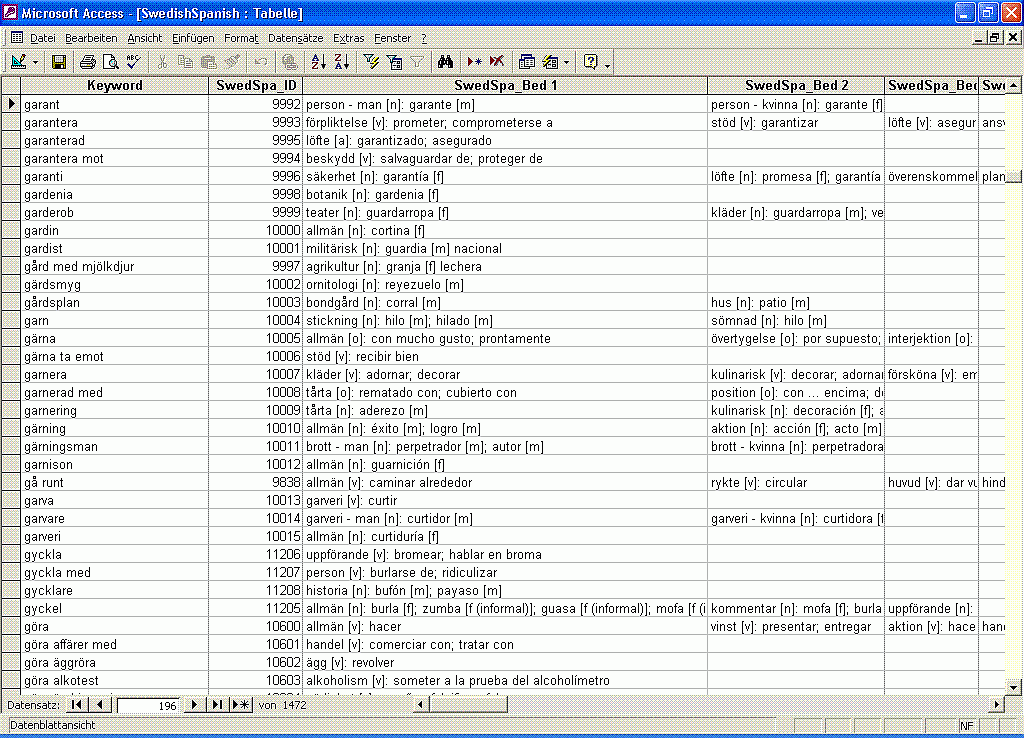
Task: Select the Keyword column header
Action: (x=115, y=85)
